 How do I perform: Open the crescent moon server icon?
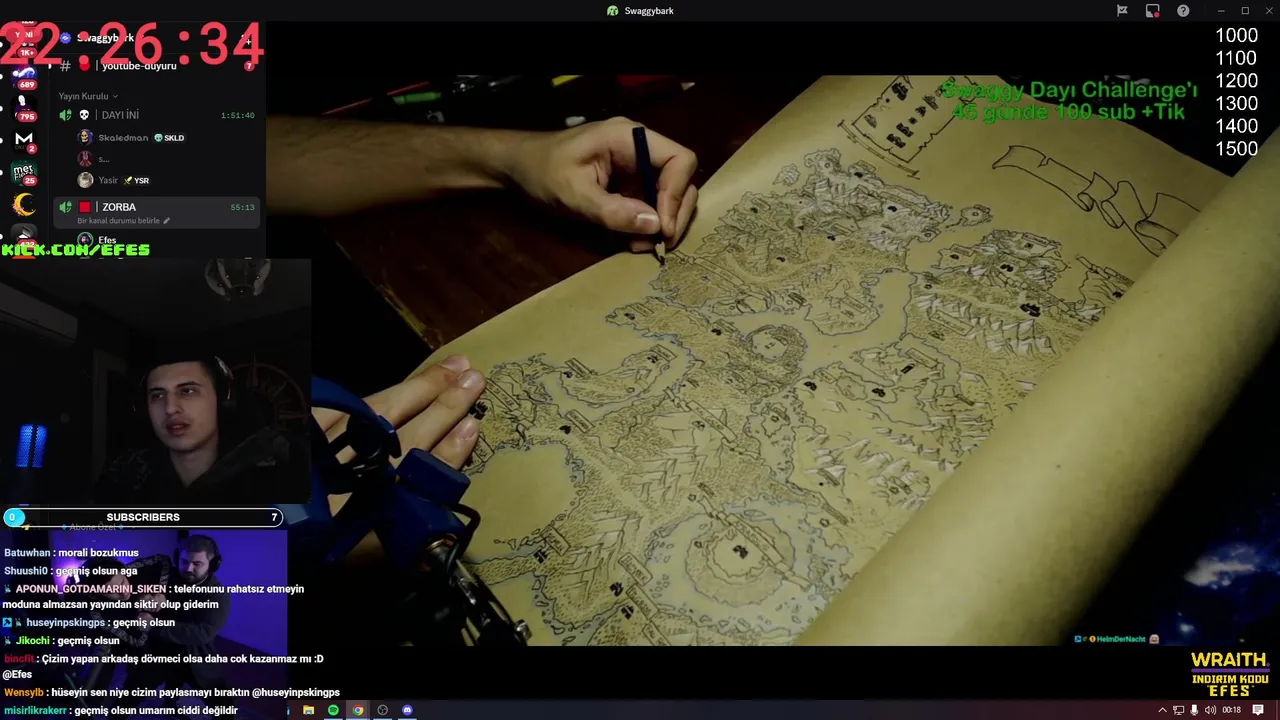point(24,205)
